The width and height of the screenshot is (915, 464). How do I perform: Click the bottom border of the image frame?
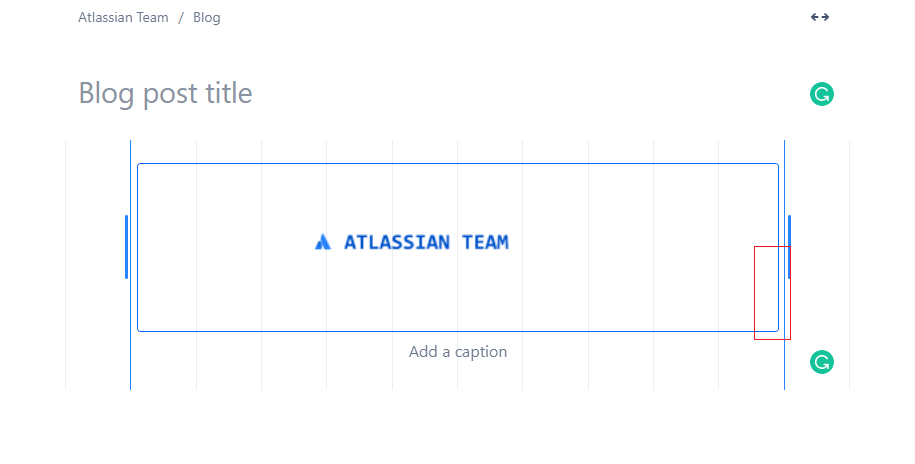point(458,331)
